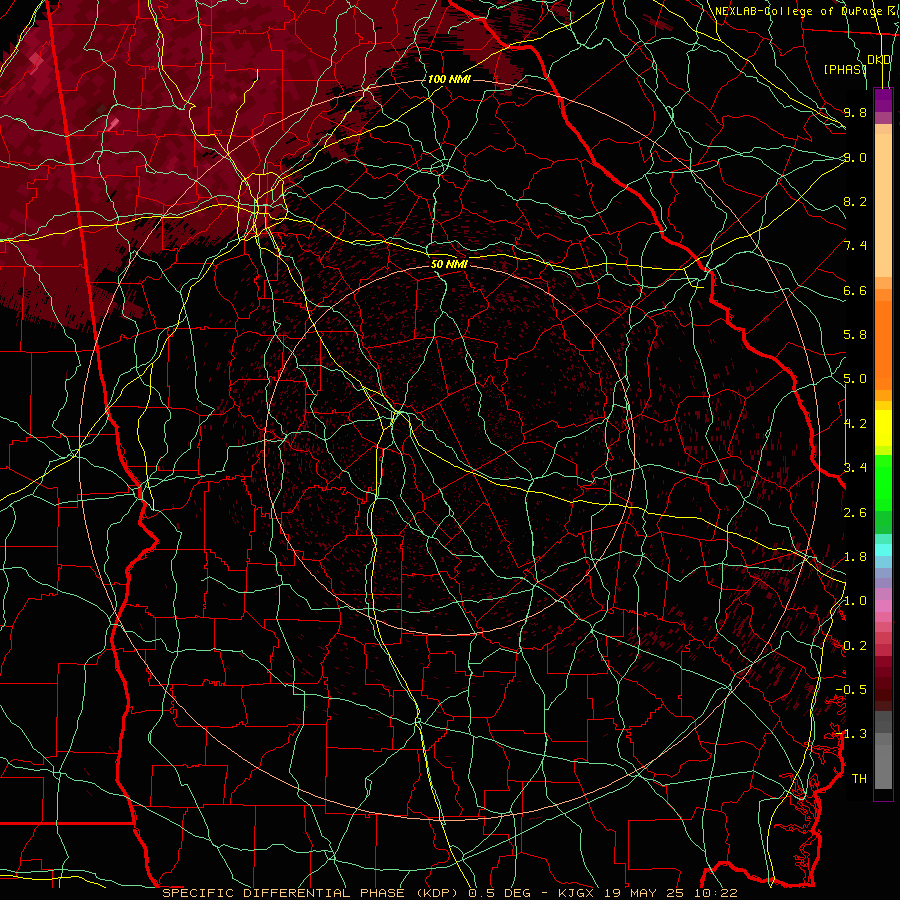Click the 8.2 value on the legend
The height and width of the screenshot is (900, 900).
click(x=855, y=201)
